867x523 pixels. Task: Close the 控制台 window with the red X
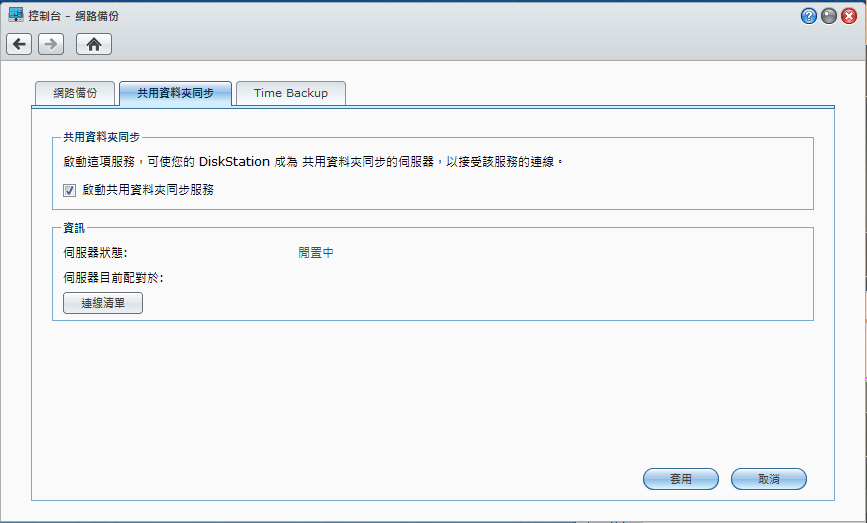pyautogui.click(x=849, y=16)
